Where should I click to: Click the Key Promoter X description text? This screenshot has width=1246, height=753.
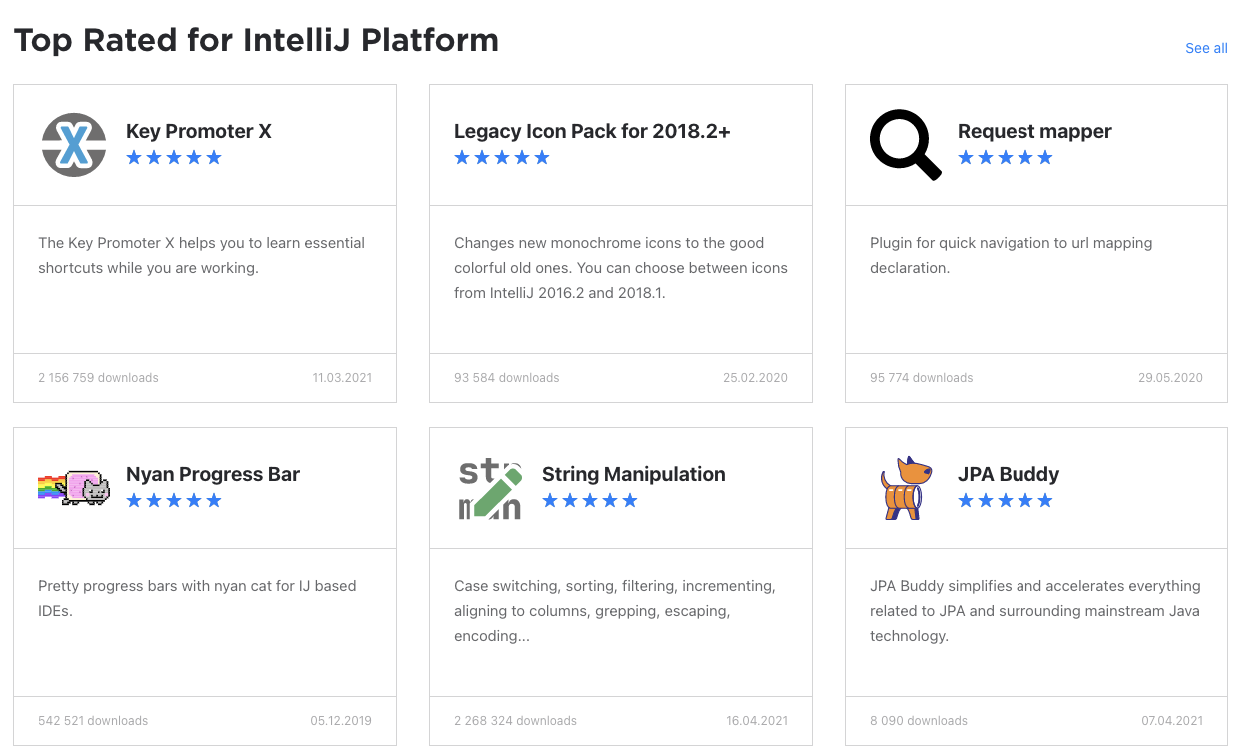201,255
